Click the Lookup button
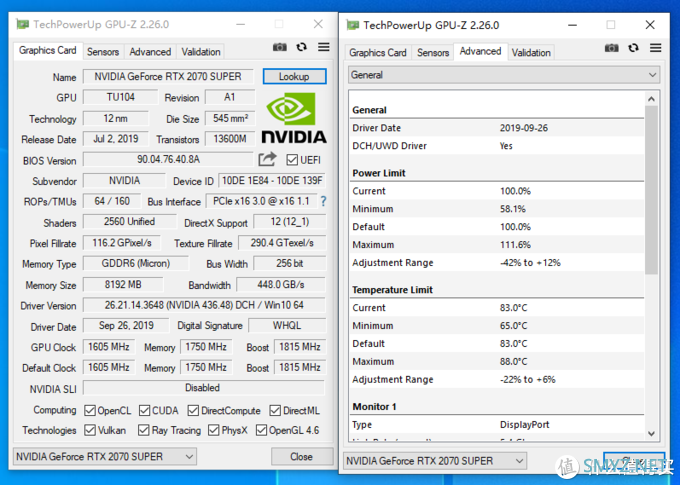Screen dimensions: 680x485 [294, 76]
